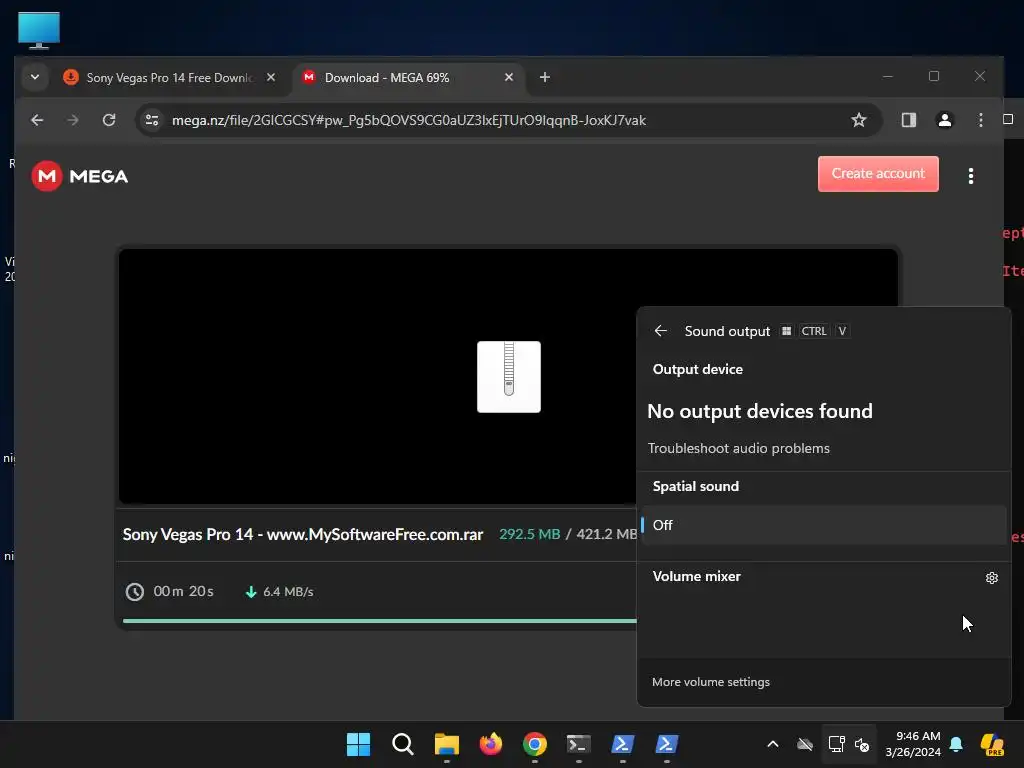Viewport: 1024px width, 768px height.
Task: Select spatial sound Off option
Action: pos(824,525)
